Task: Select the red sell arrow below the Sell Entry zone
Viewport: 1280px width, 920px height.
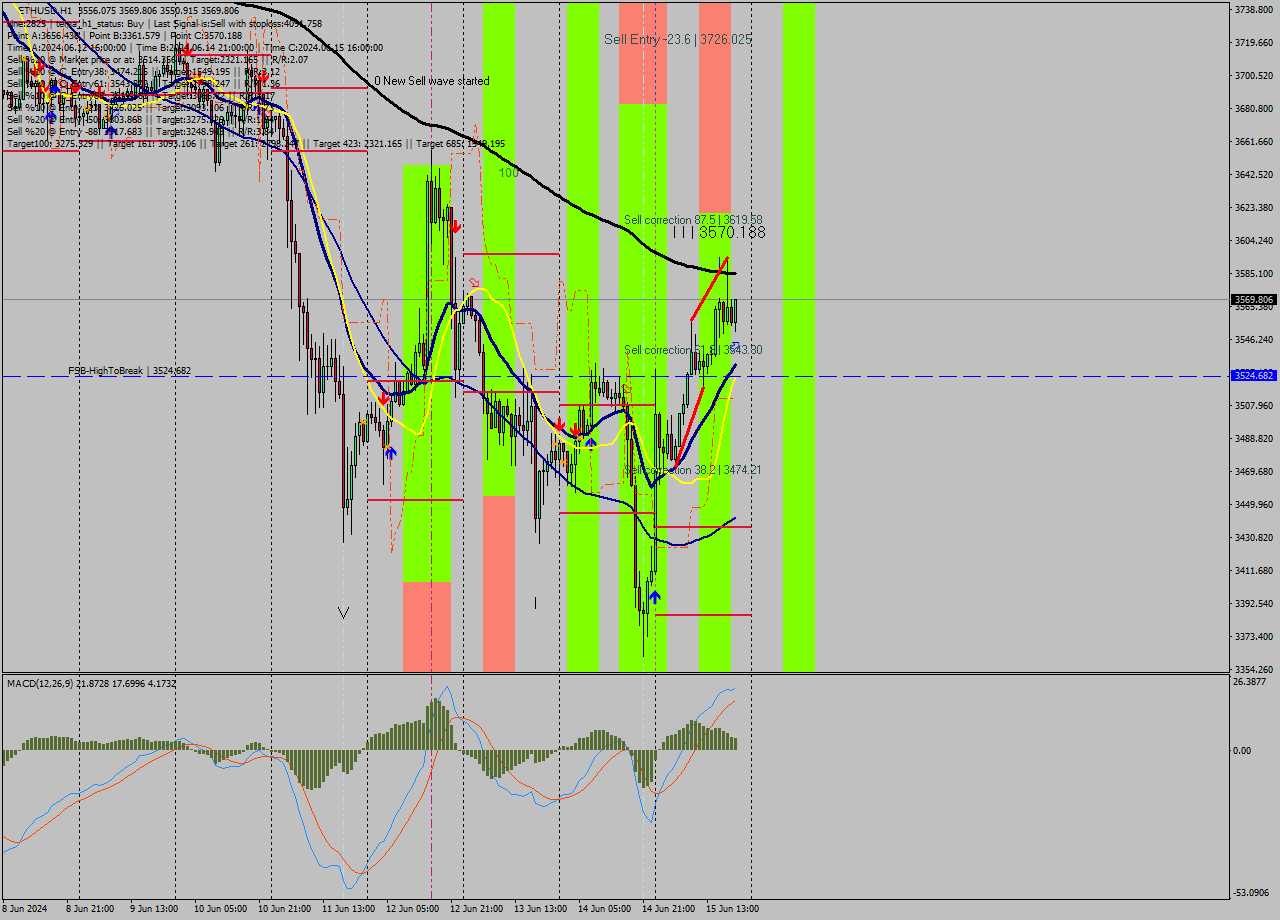Action: pyautogui.click(x=576, y=430)
